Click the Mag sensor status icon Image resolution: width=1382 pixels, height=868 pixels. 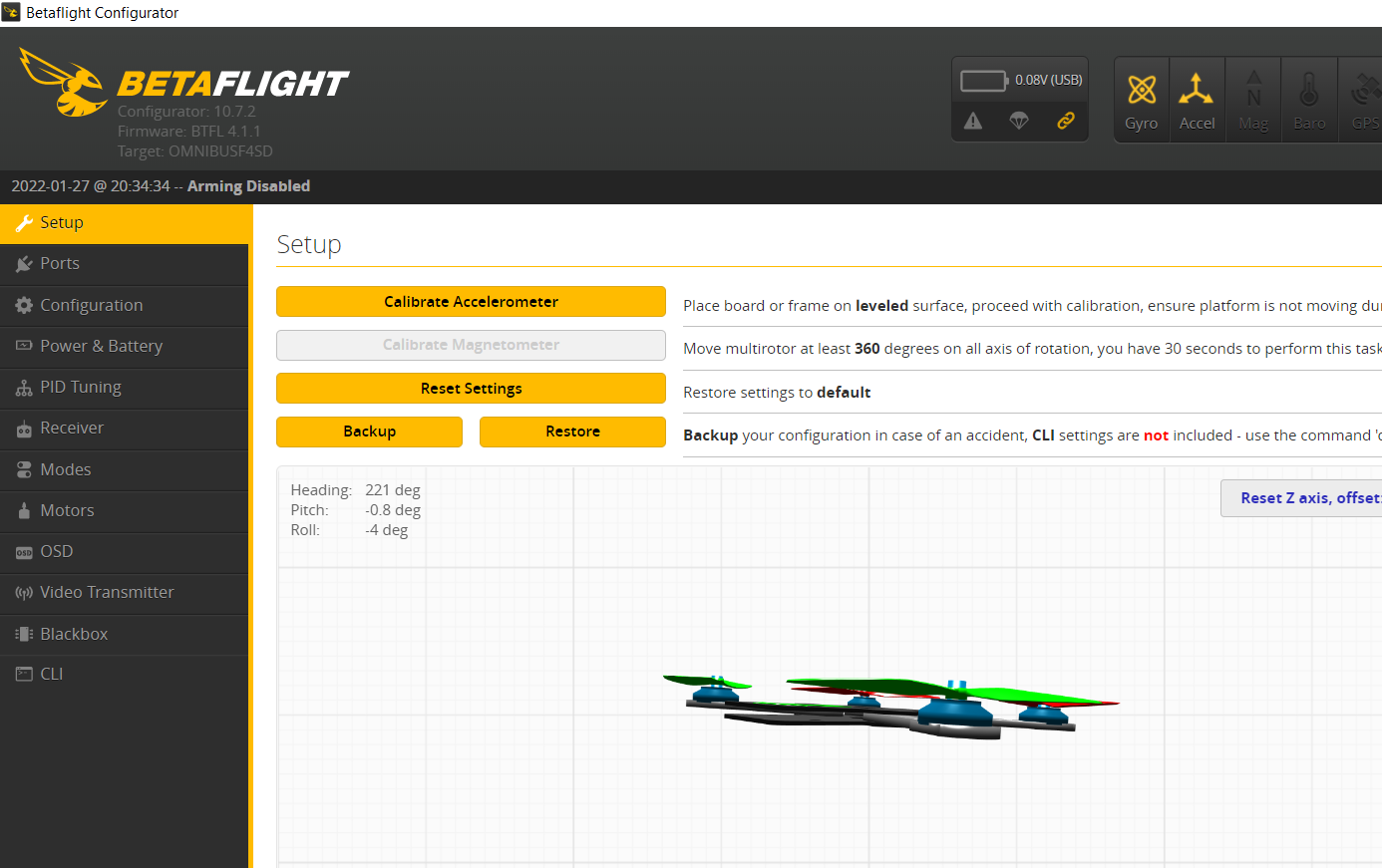click(x=1253, y=100)
